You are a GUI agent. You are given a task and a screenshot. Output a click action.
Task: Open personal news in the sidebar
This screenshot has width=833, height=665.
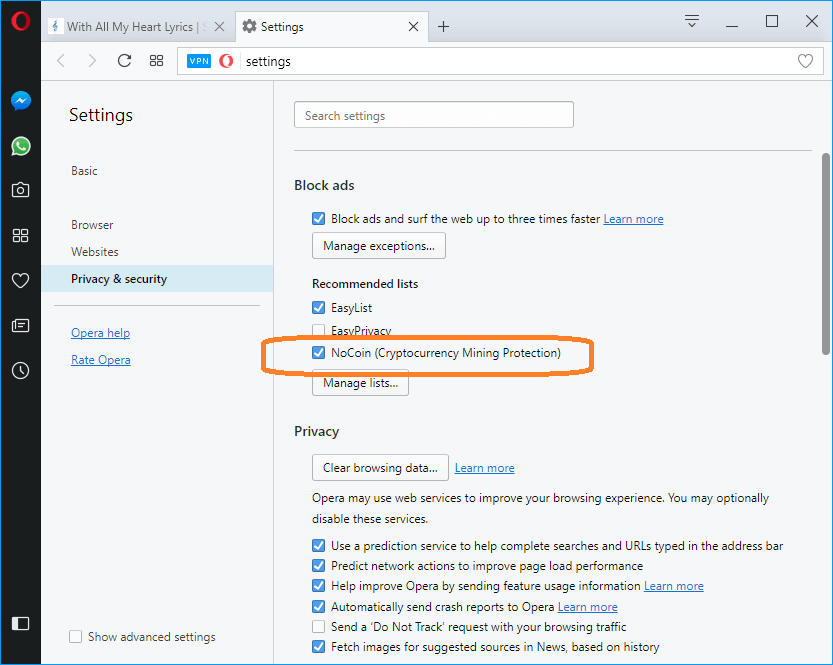(x=21, y=325)
